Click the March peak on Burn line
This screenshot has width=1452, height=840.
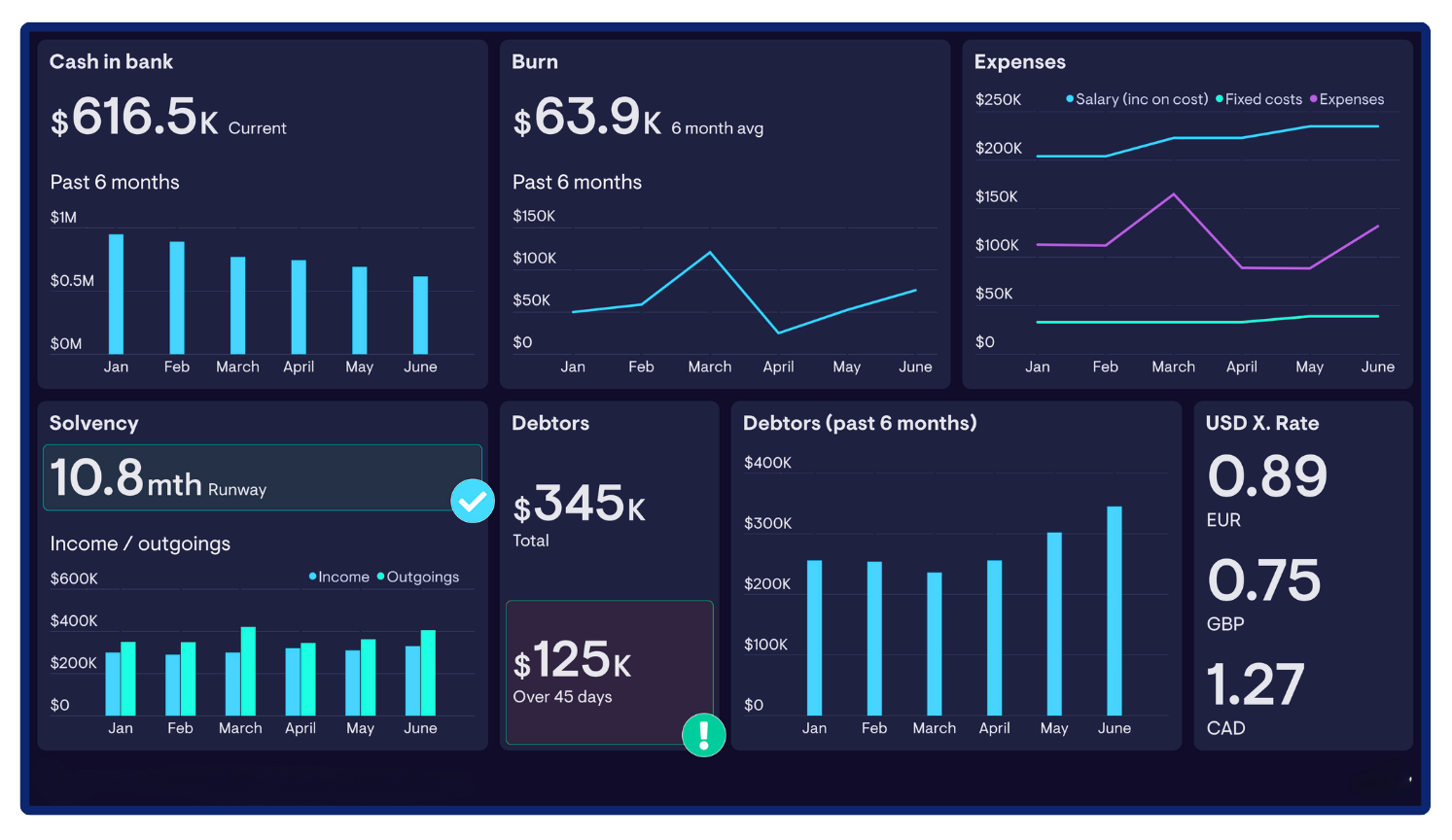coord(710,253)
